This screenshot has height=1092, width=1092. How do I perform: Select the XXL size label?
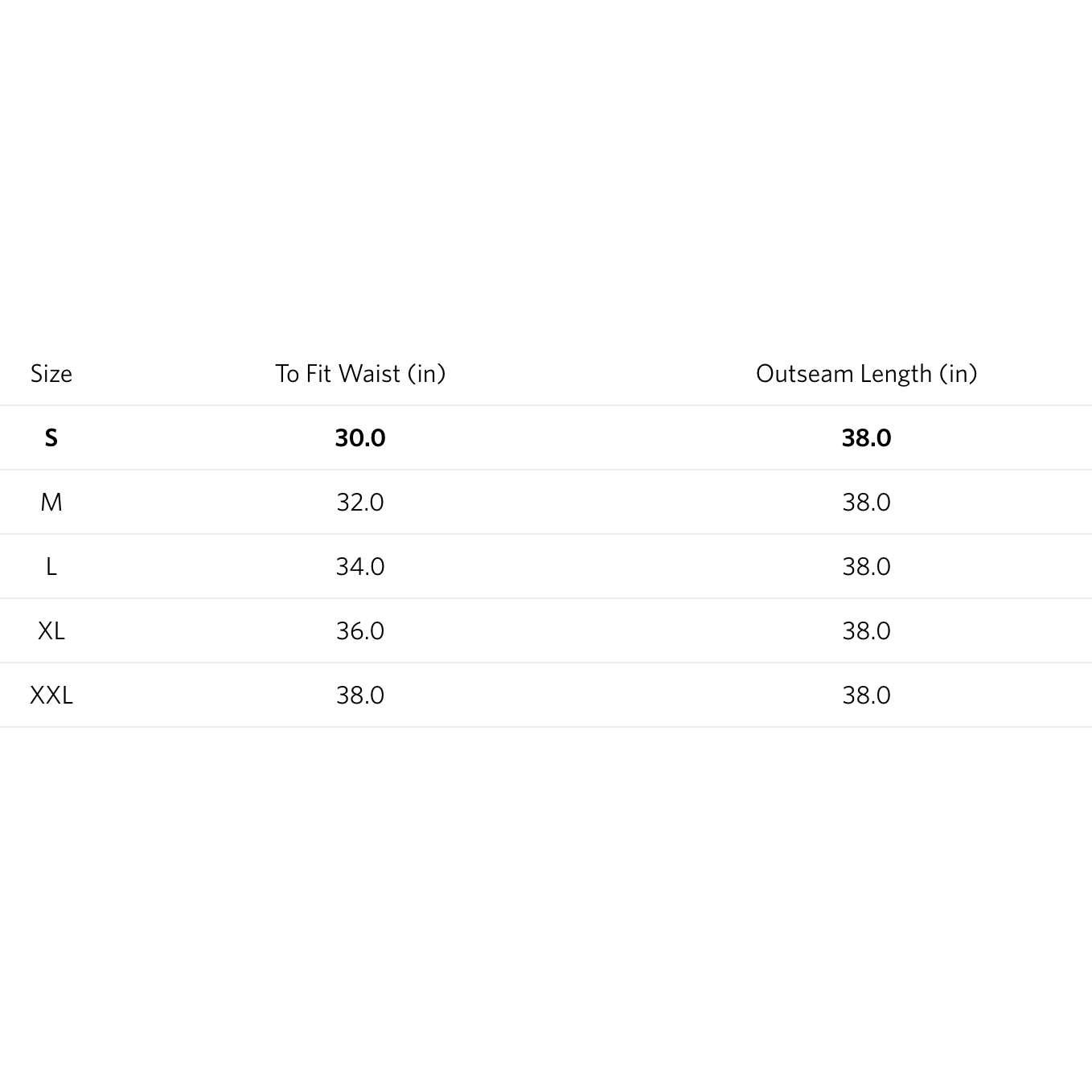click(x=51, y=696)
